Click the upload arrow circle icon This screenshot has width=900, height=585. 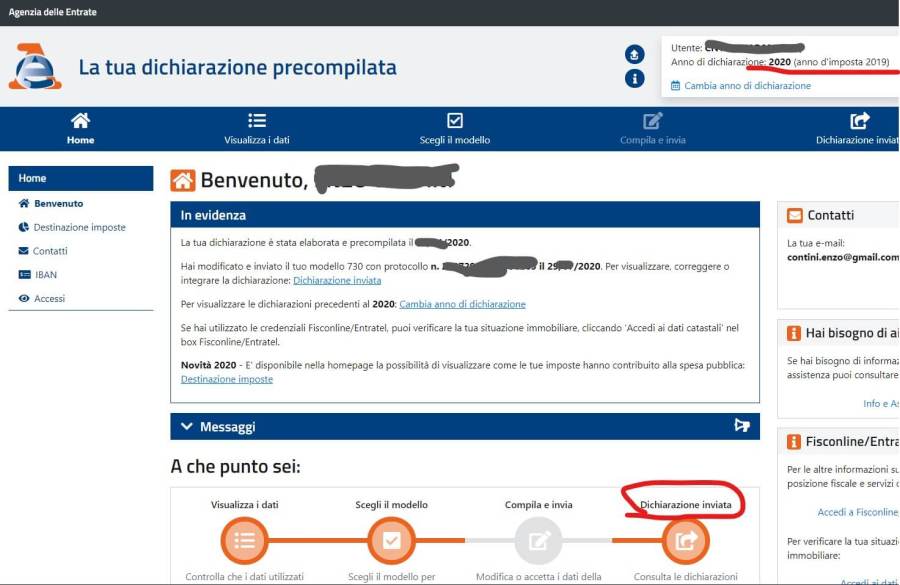point(634,55)
